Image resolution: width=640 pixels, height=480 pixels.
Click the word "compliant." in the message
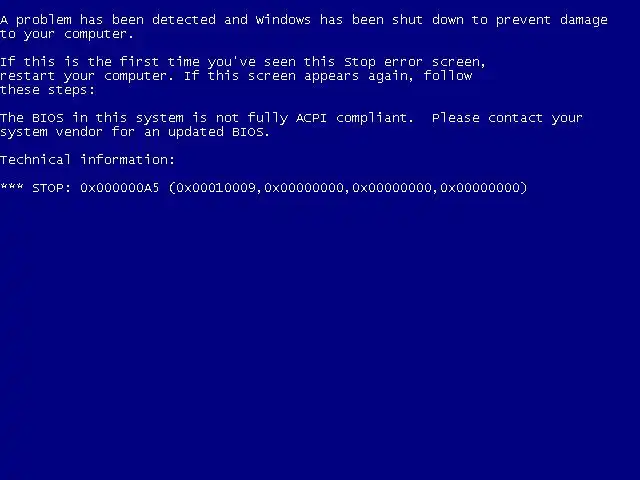(375, 118)
